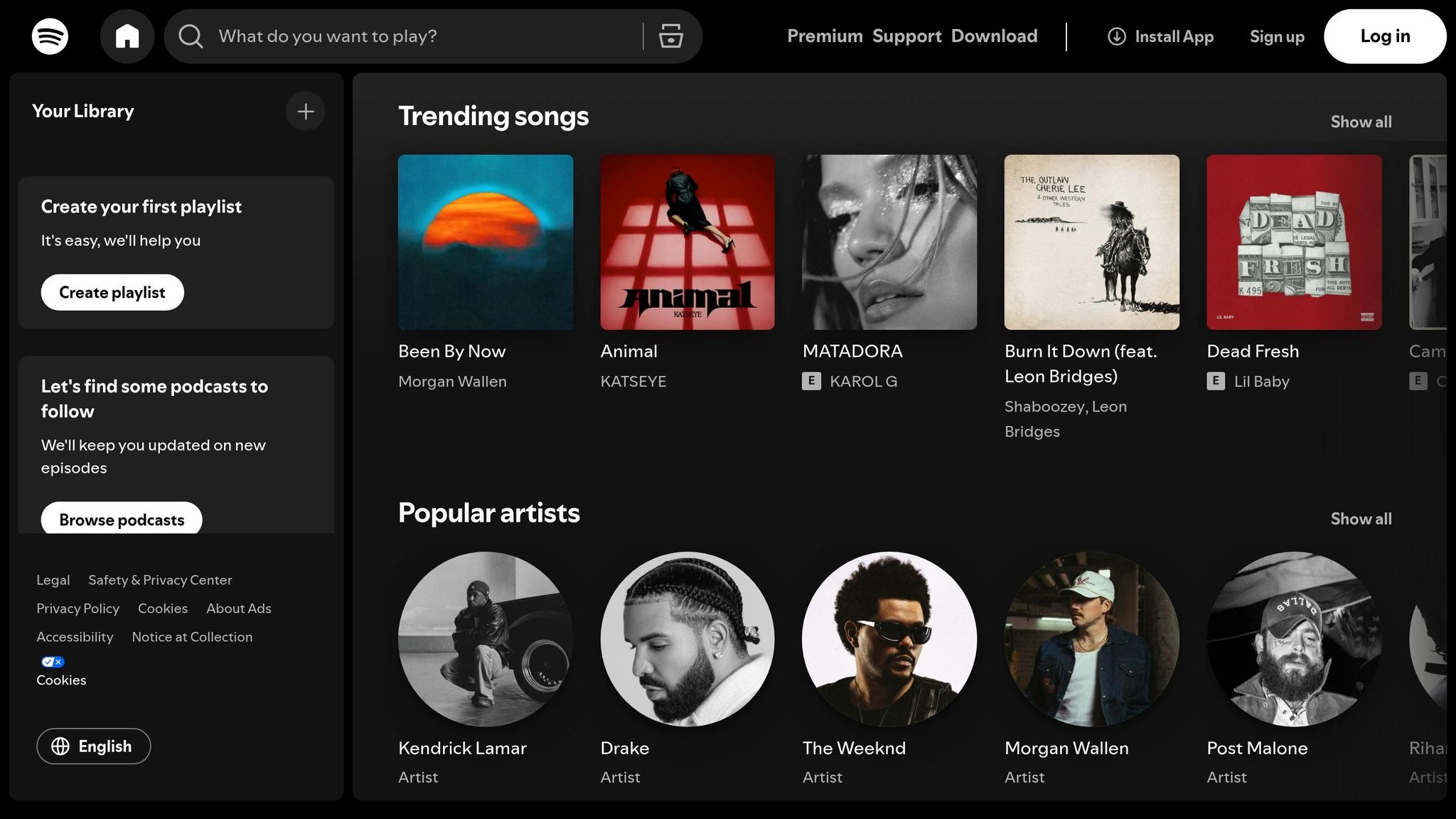Open the Download link
The image size is (1456, 819).
pyautogui.click(x=995, y=36)
